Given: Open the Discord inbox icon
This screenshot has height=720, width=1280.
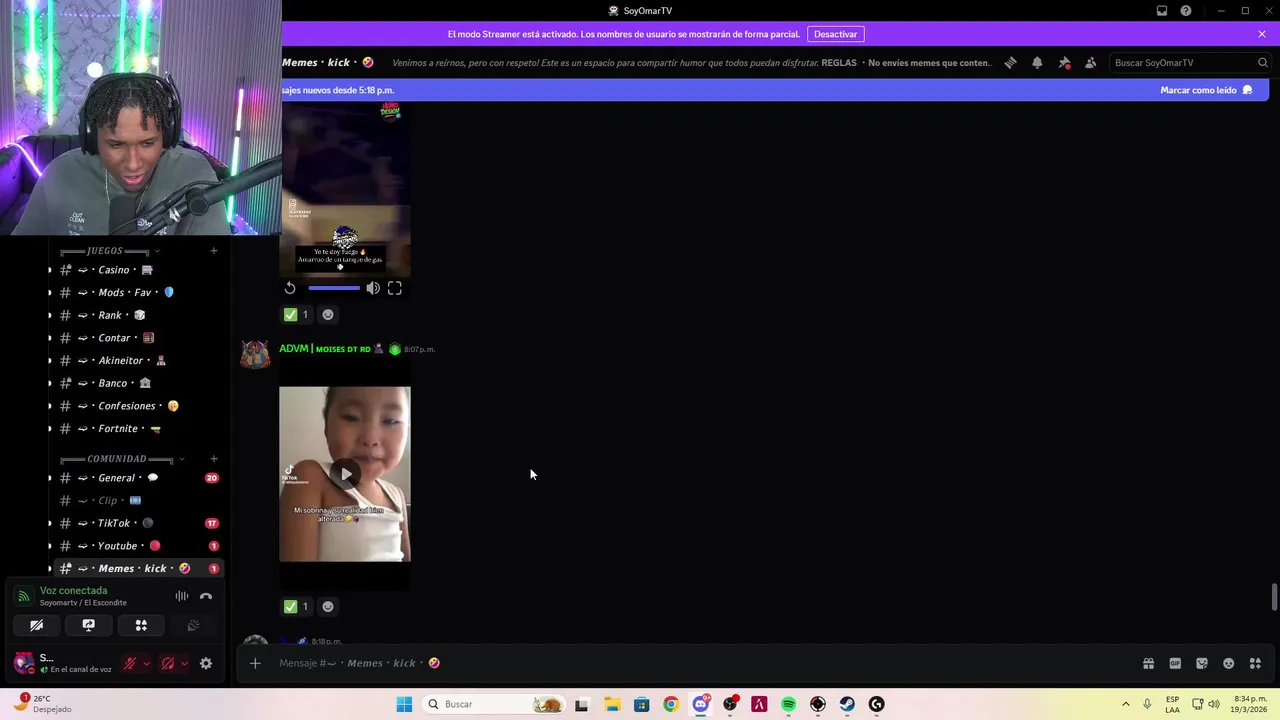Looking at the screenshot, I should click(x=1162, y=11).
